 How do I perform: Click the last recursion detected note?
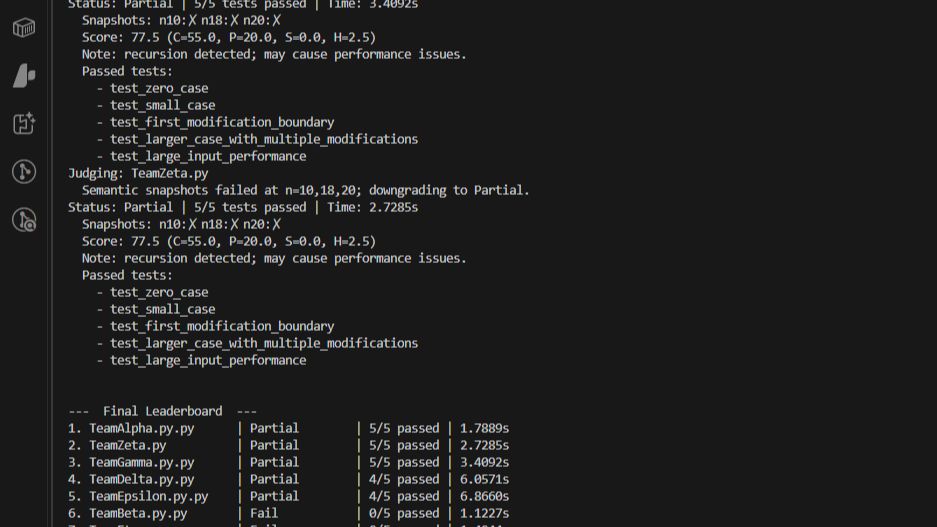point(274,258)
